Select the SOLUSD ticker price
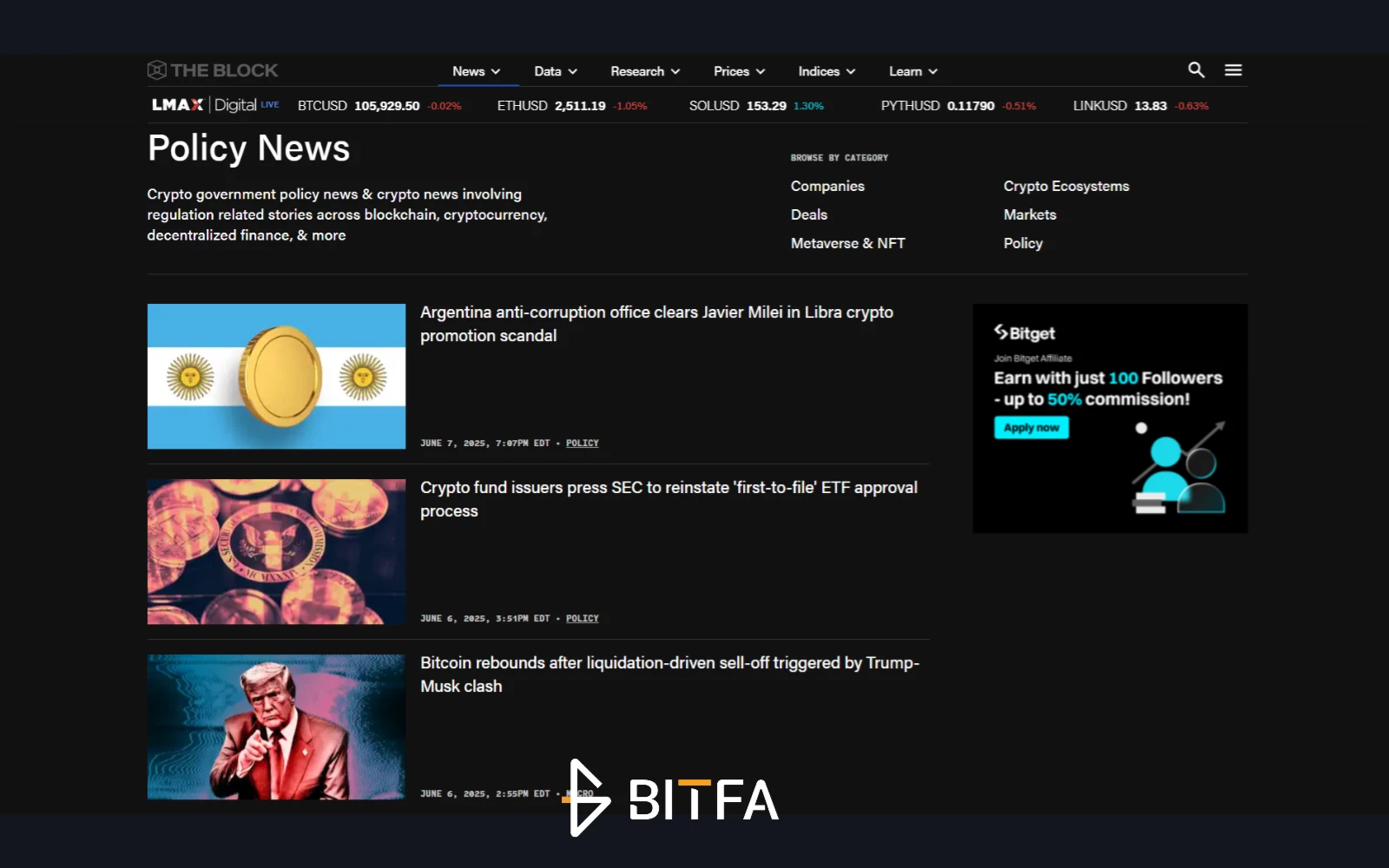This screenshot has height=868, width=1389. coord(767,106)
